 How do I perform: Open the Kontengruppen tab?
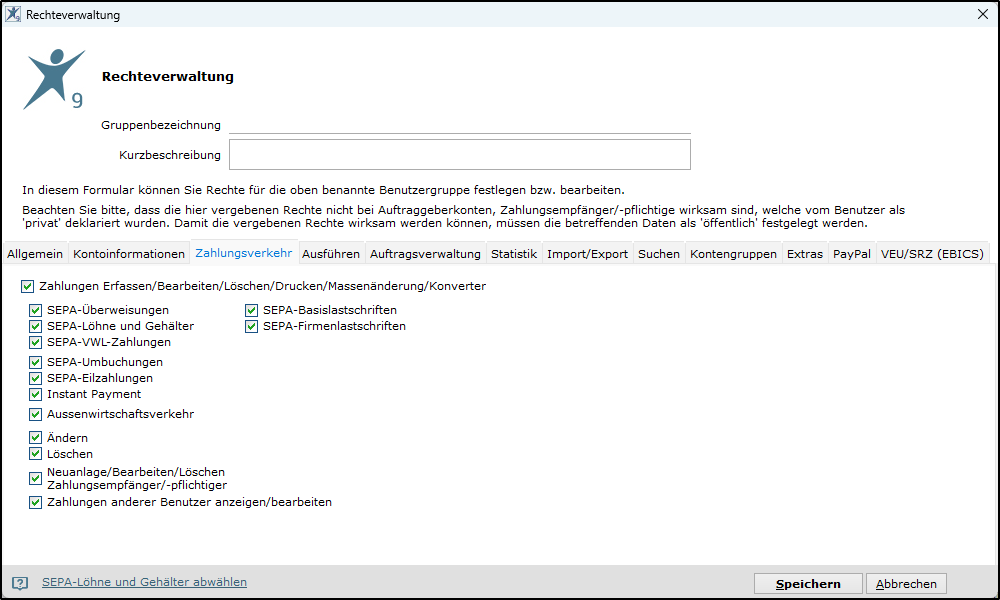[x=733, y=254]
